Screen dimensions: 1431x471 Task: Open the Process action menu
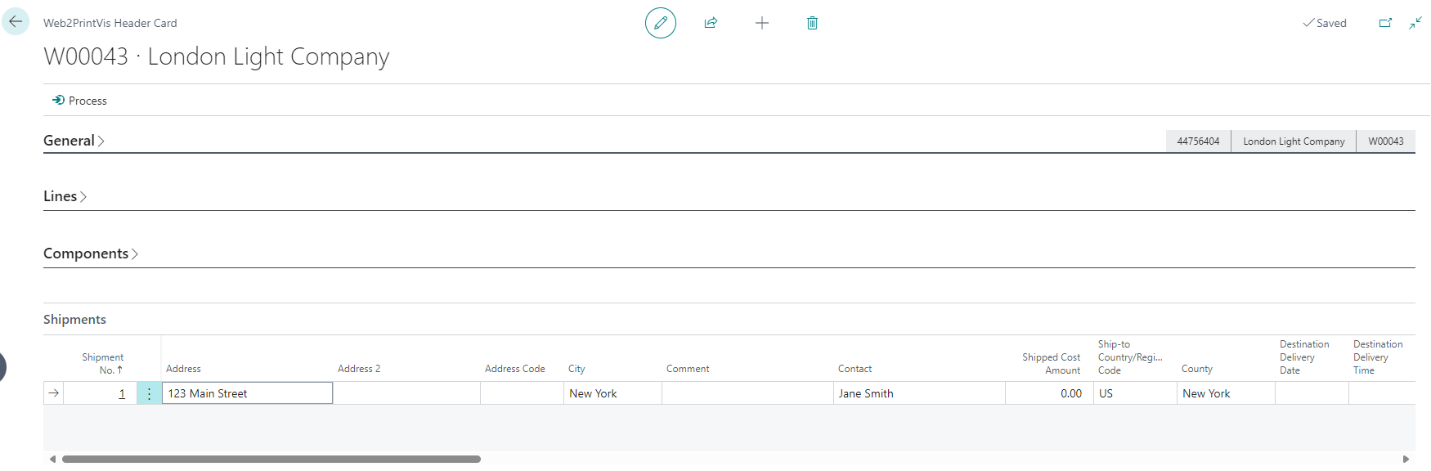[80, 101]
